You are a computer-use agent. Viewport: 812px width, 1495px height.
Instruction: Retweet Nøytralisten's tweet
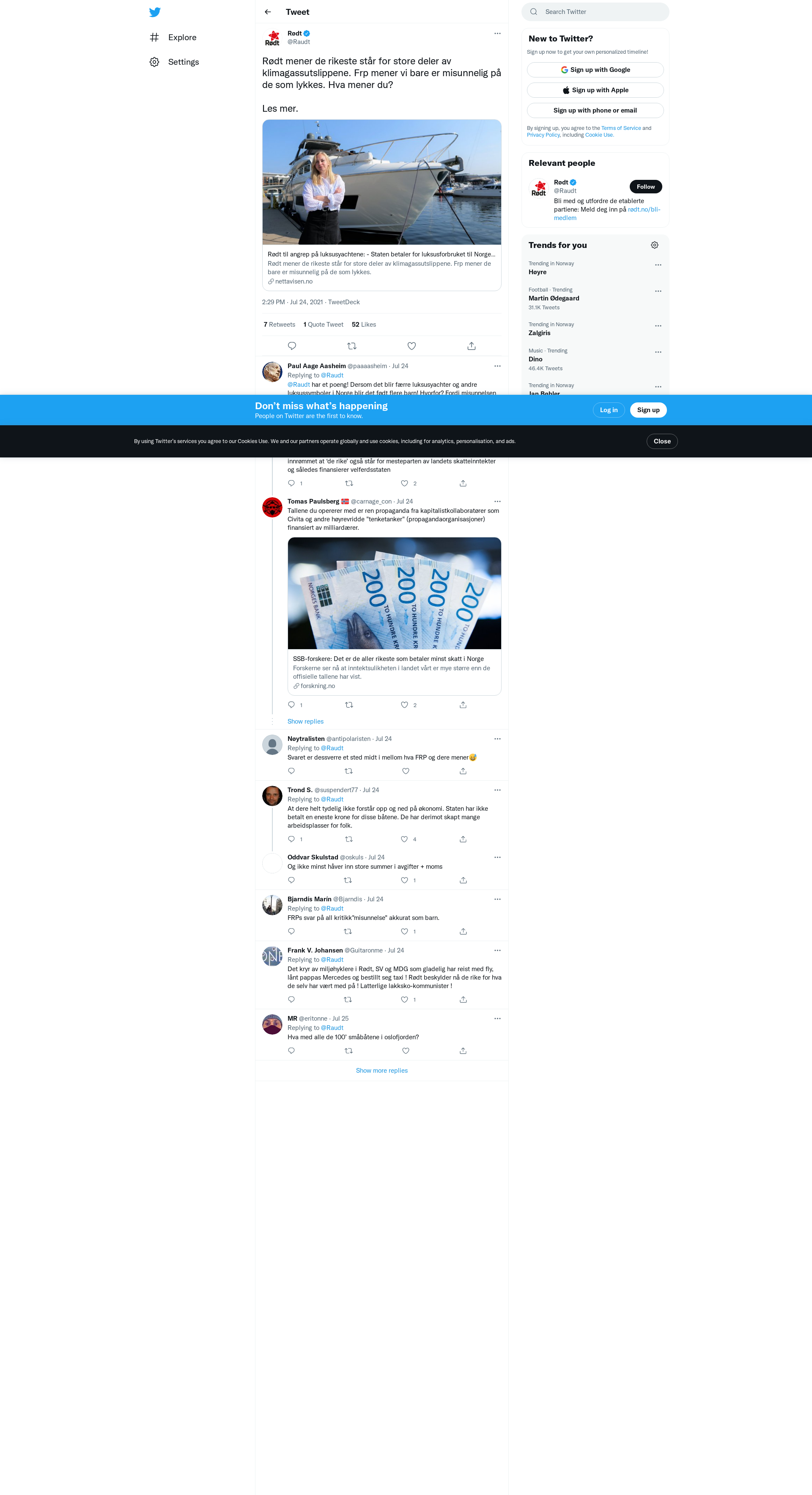point(348,771)
